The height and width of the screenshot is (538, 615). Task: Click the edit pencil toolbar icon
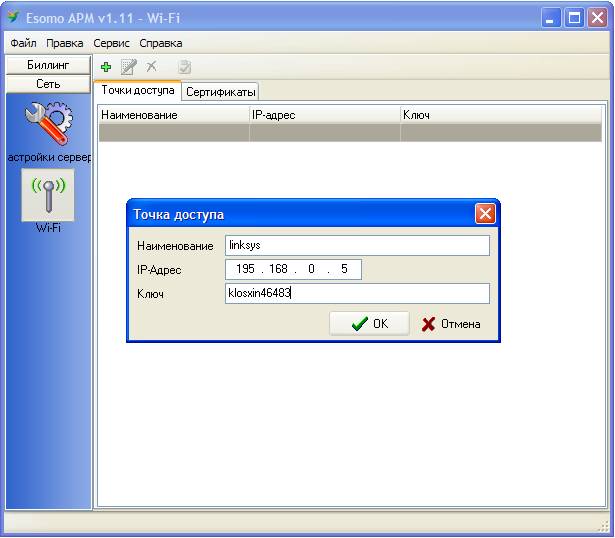point(129,67)
